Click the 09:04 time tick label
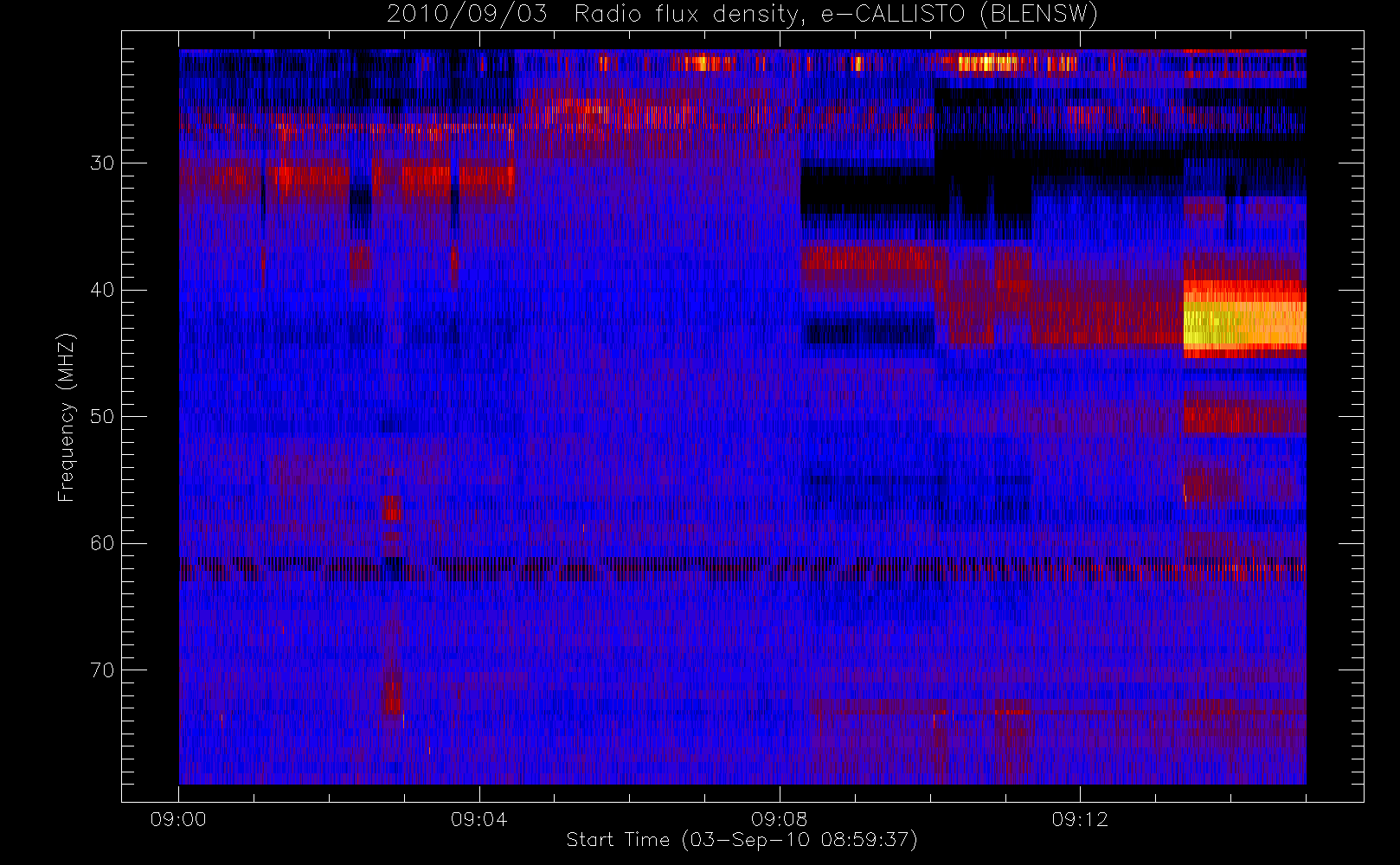The image size is (1400, 865). (x=478, y=819)
